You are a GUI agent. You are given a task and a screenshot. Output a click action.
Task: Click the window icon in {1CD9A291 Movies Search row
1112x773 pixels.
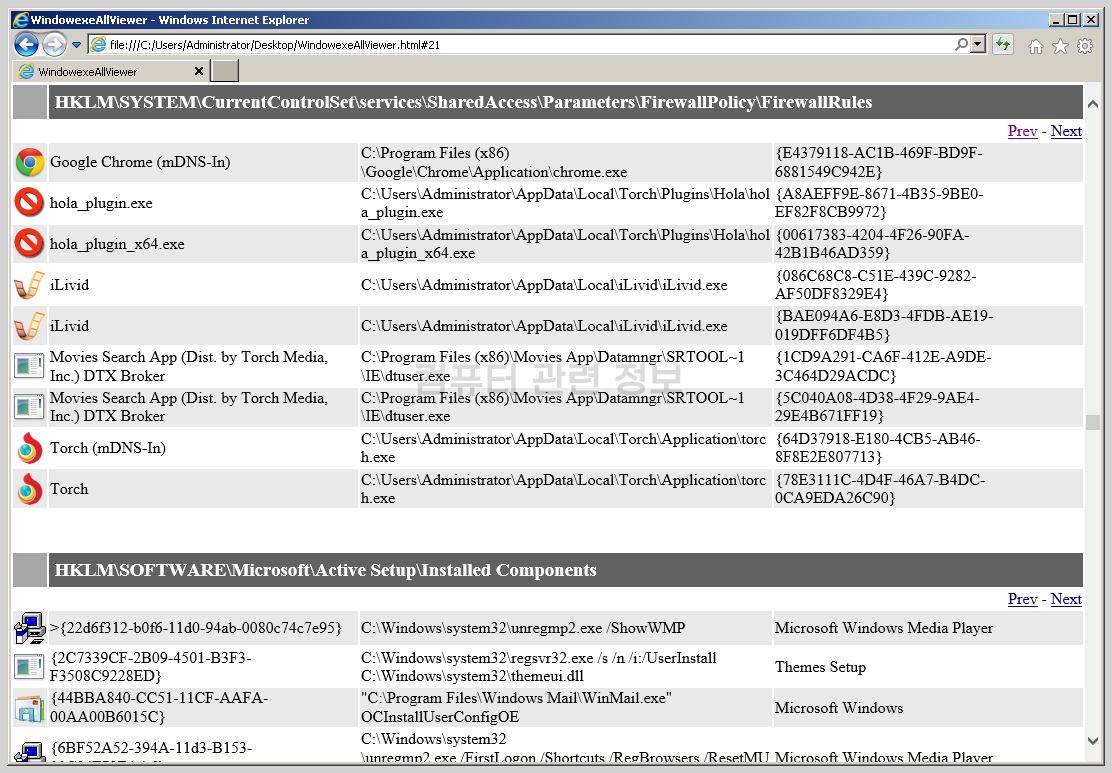30,366
